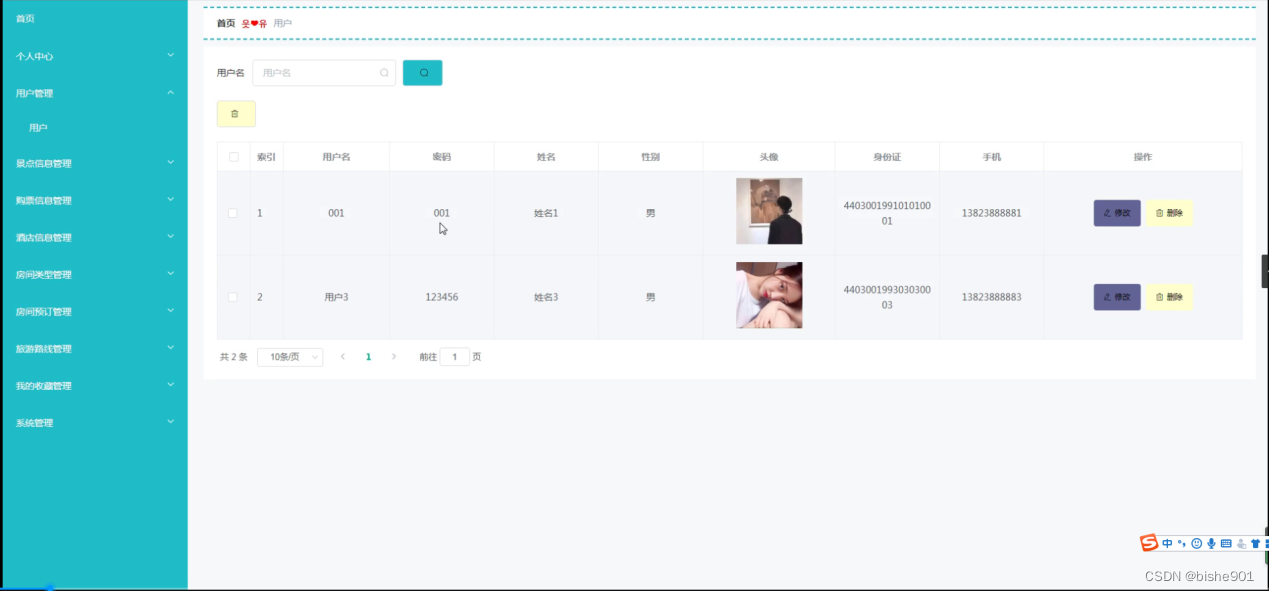The height and width of the screenshot is (591, 1269).
Task: Toggle Sogou punctuation mode icon
Action: click(x=1181, y=543)
